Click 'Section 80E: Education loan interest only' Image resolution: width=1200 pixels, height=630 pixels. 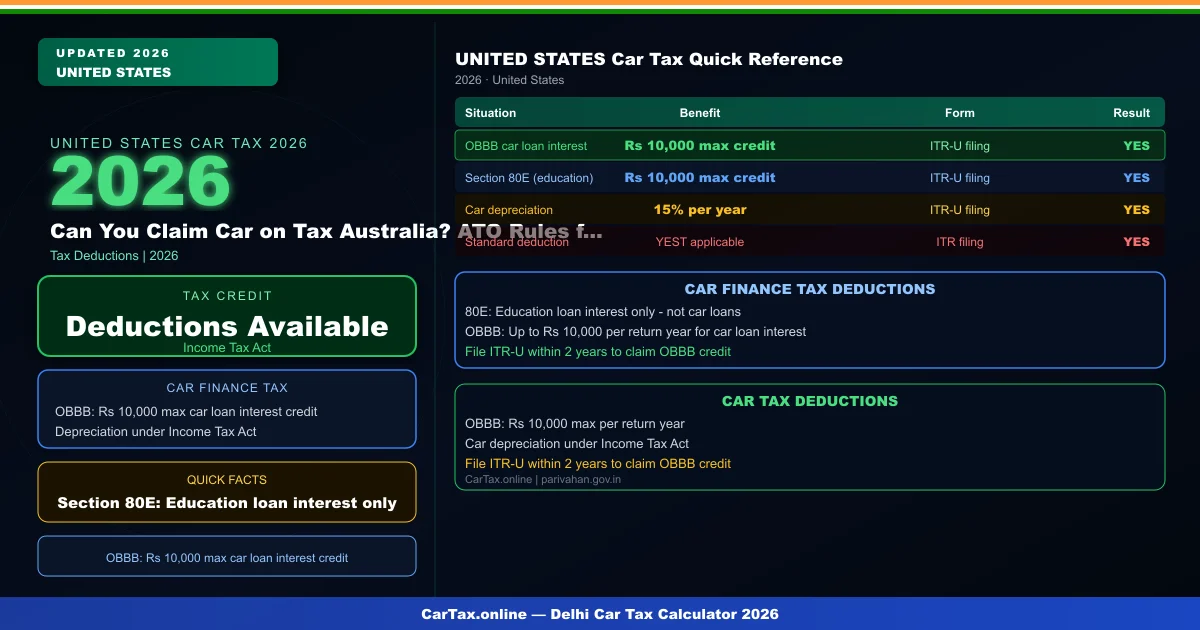[x=227, y=503]
